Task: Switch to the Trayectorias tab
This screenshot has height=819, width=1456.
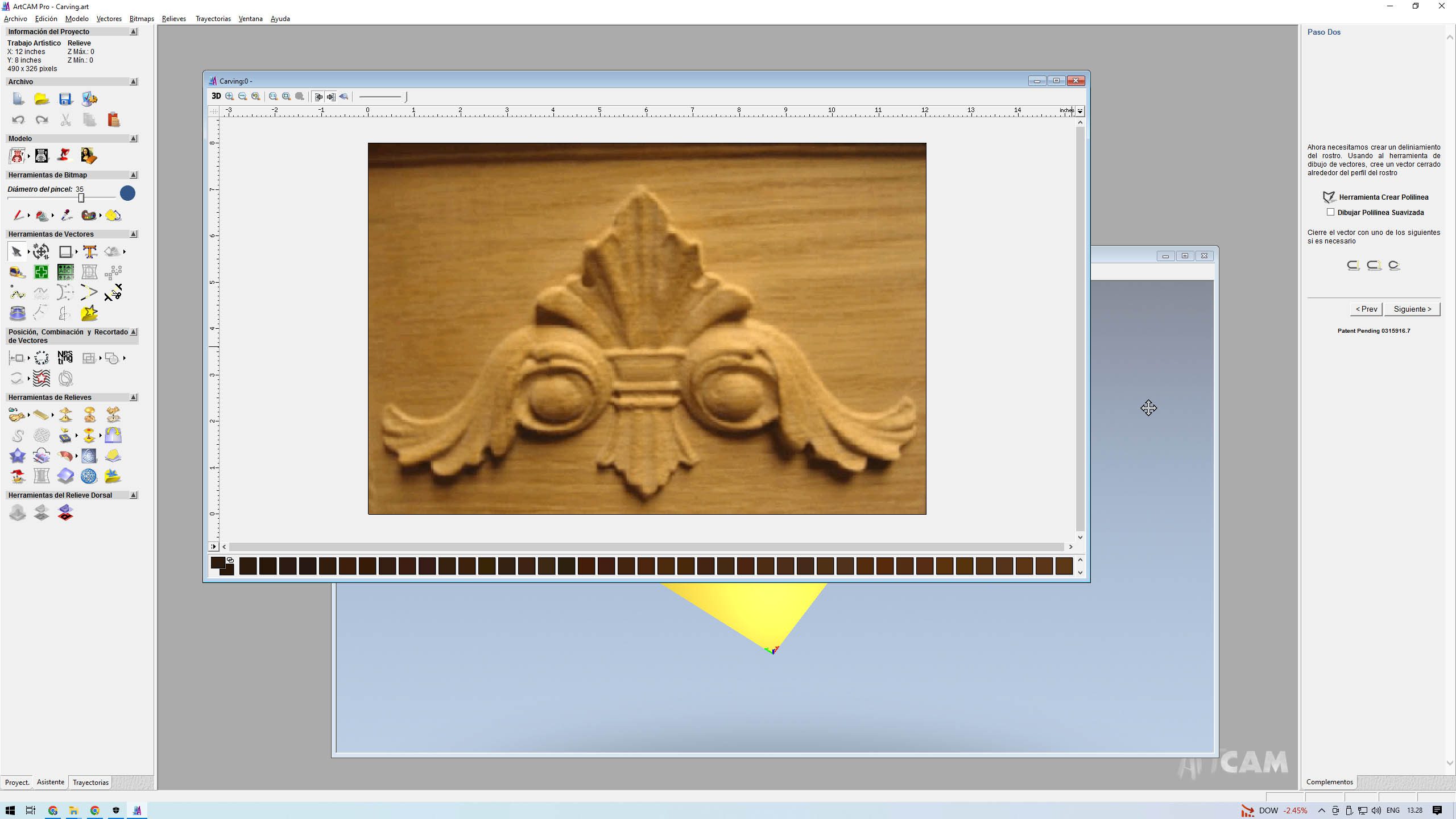Action: tap(90, 782)
